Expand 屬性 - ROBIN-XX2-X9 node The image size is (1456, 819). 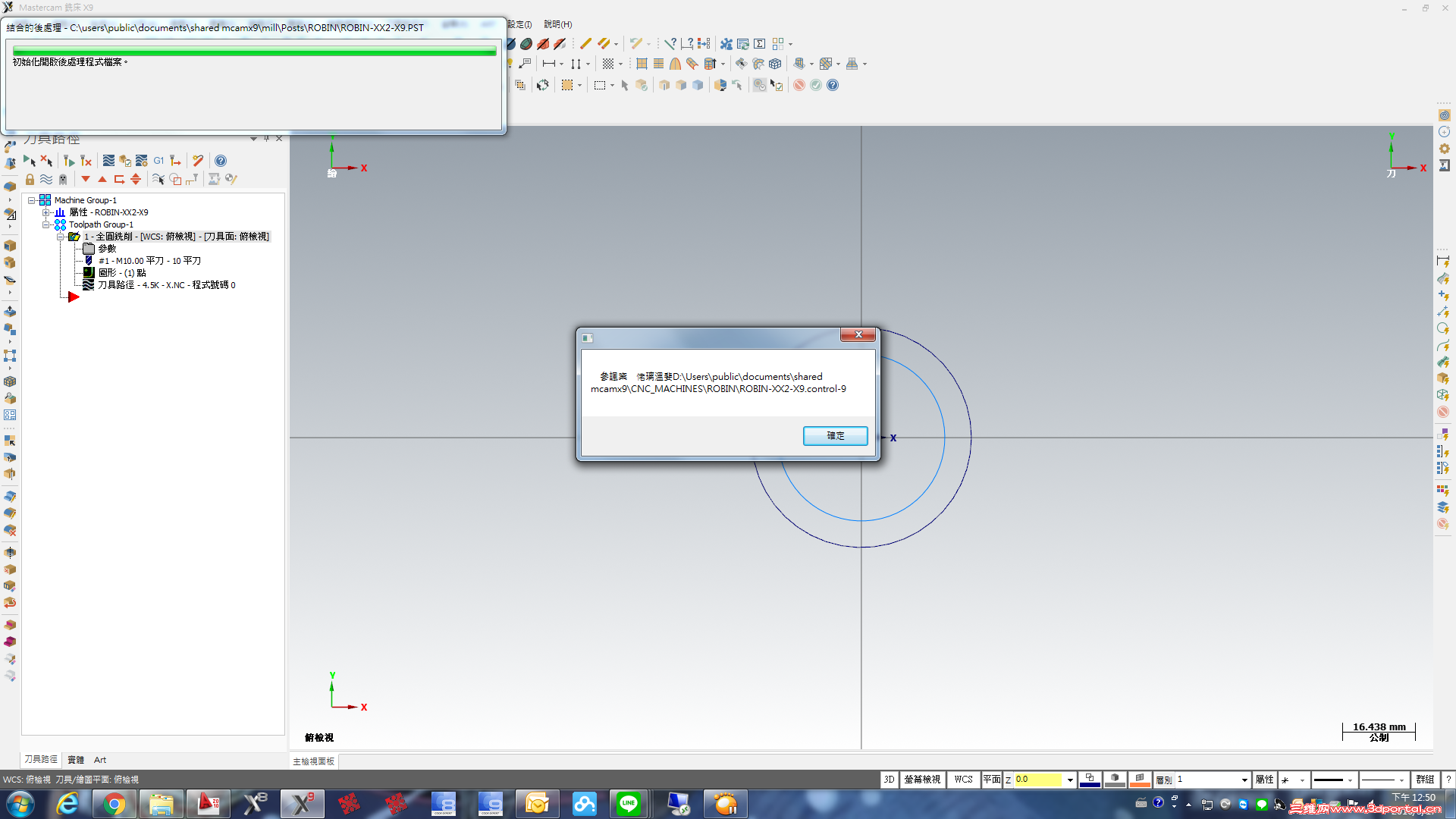tap(45, 212)
